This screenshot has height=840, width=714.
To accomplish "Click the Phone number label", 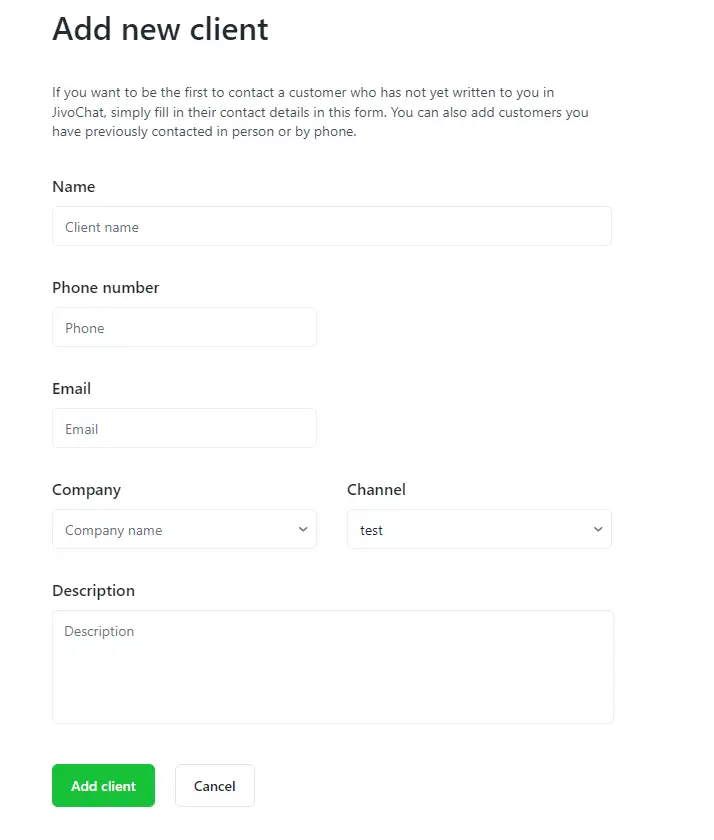I will point(105,288).
